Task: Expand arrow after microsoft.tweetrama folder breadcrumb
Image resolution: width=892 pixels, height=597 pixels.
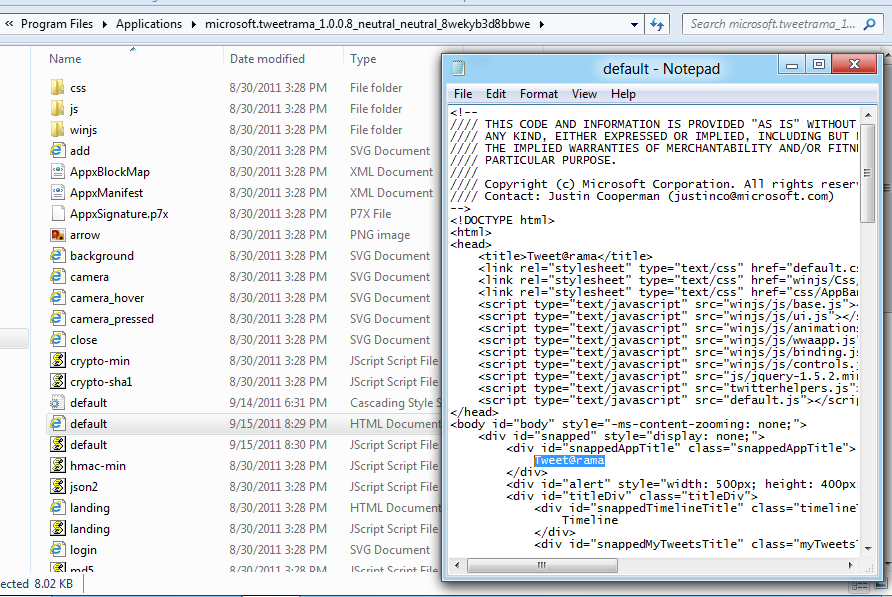Action: click(x=542, y=24)
